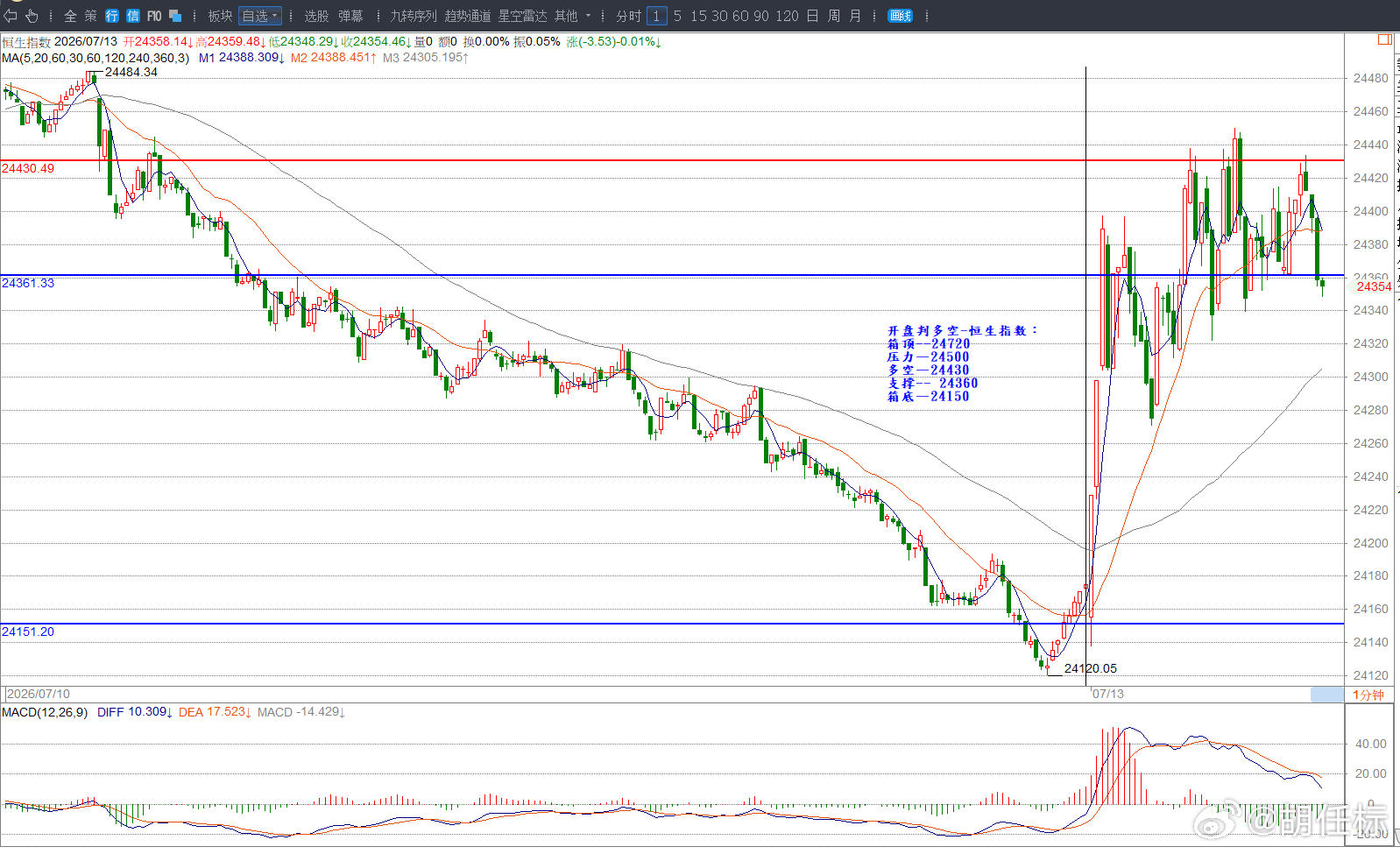The width and height of the screenshot is (1400, 854).
Task: Switch to 分时 intraday view
Action: [x=628, y=16]
